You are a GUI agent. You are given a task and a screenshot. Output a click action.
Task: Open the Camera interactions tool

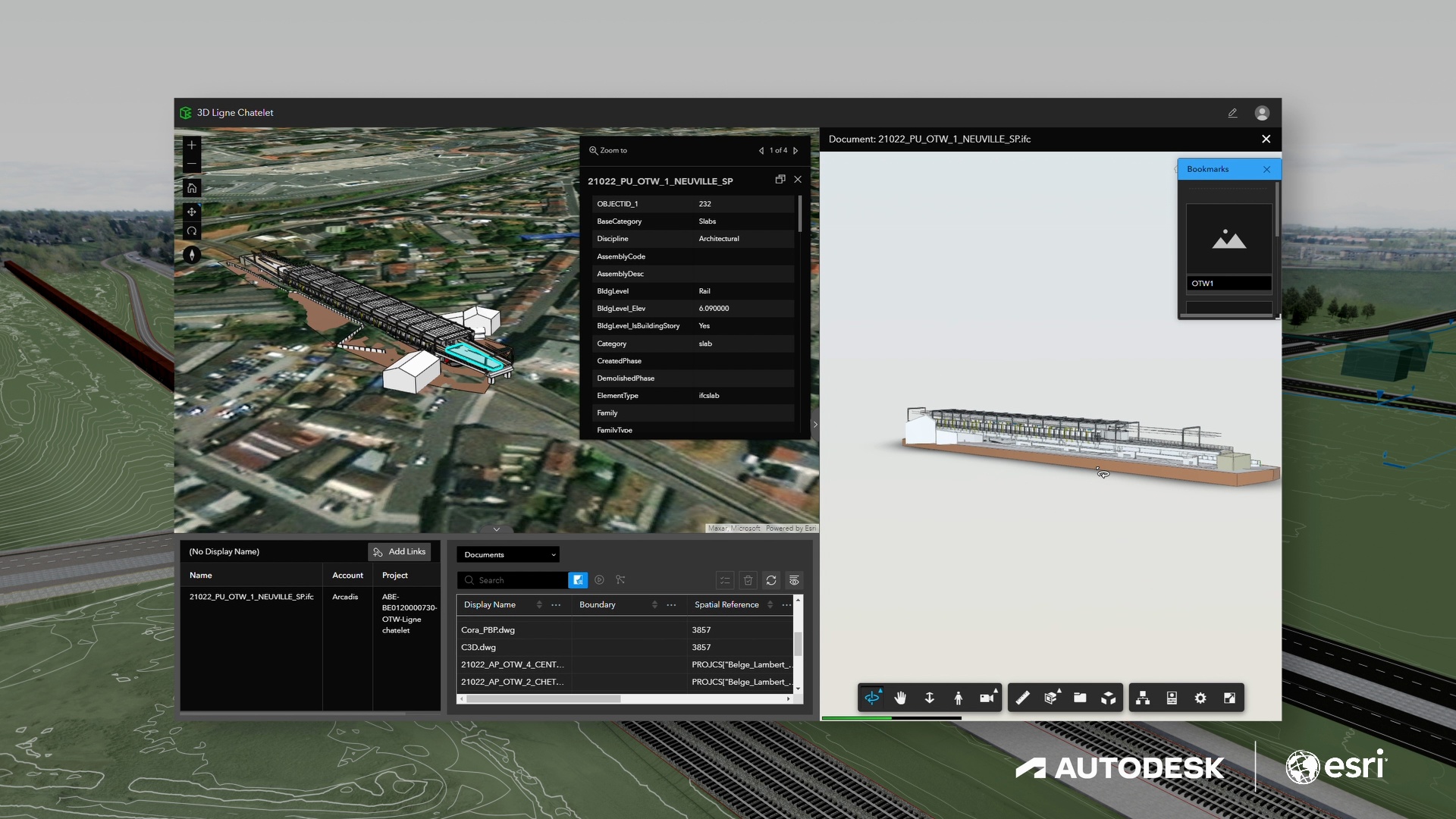coord(987,698)
